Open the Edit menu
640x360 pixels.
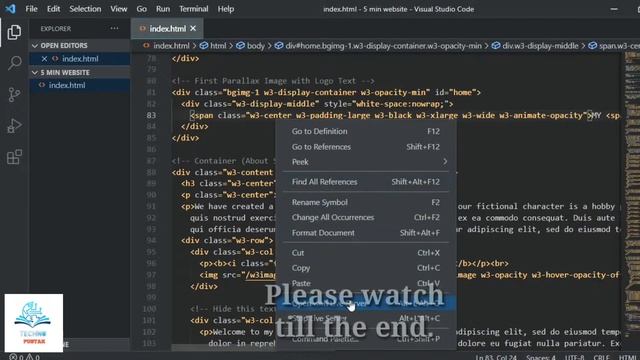tap(53, 9)
